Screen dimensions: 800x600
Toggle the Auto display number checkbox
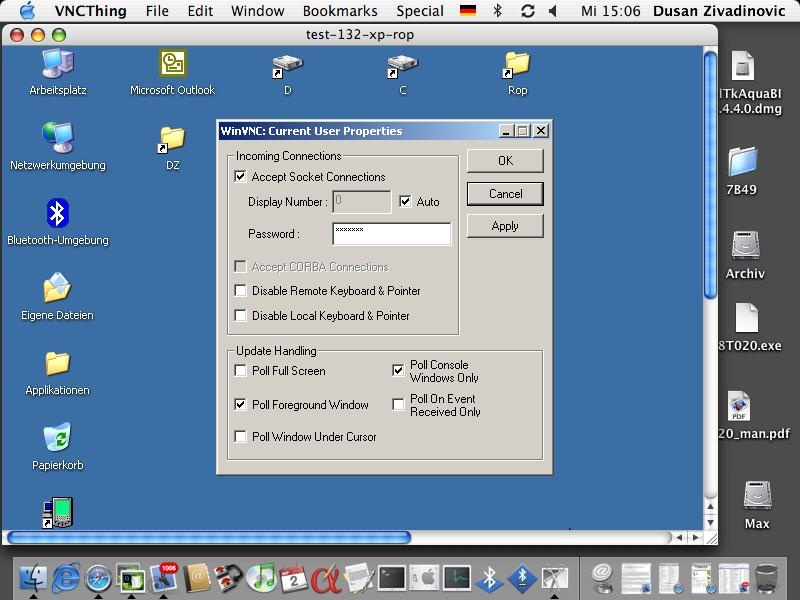click(405, 202)
